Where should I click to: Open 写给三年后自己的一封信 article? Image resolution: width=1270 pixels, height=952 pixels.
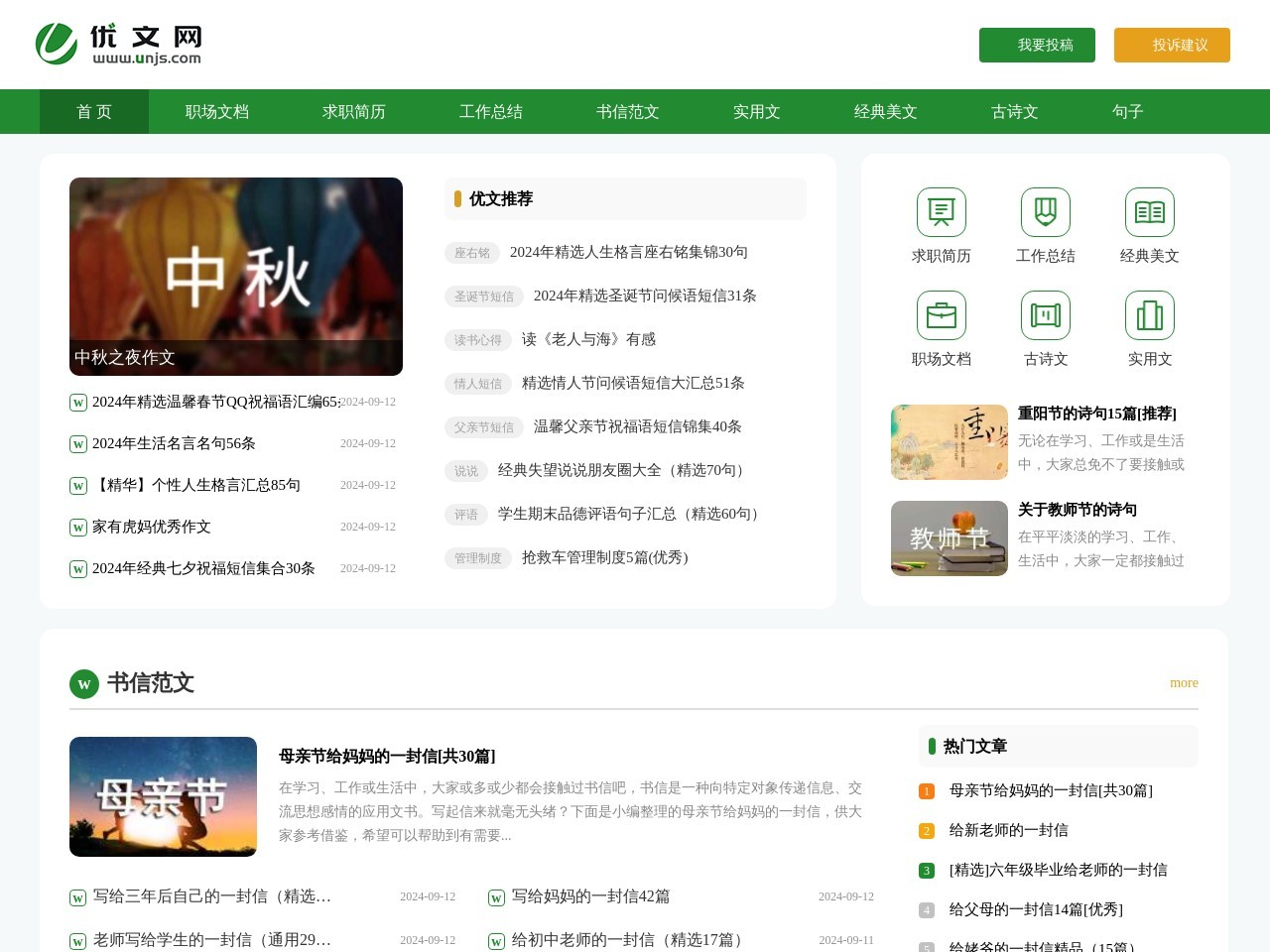tap(212, 896)
